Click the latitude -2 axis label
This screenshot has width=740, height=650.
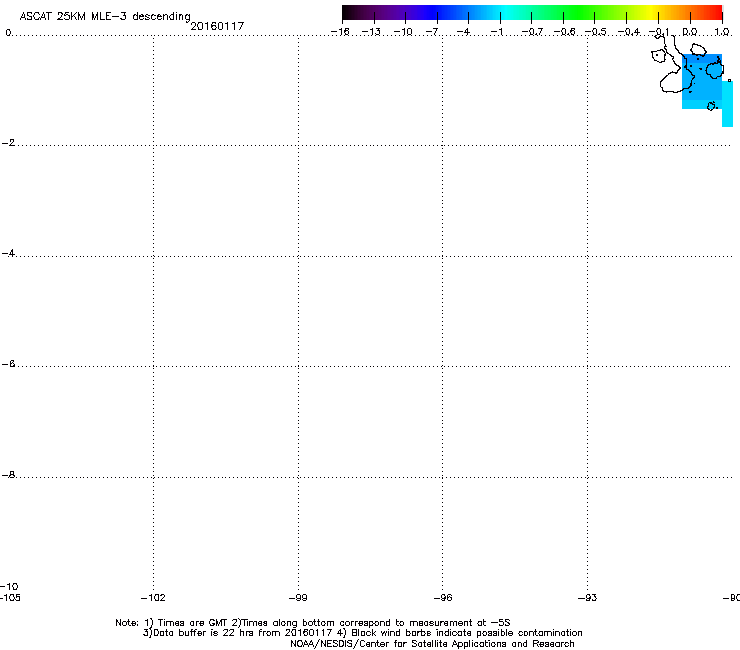[8, 143]
